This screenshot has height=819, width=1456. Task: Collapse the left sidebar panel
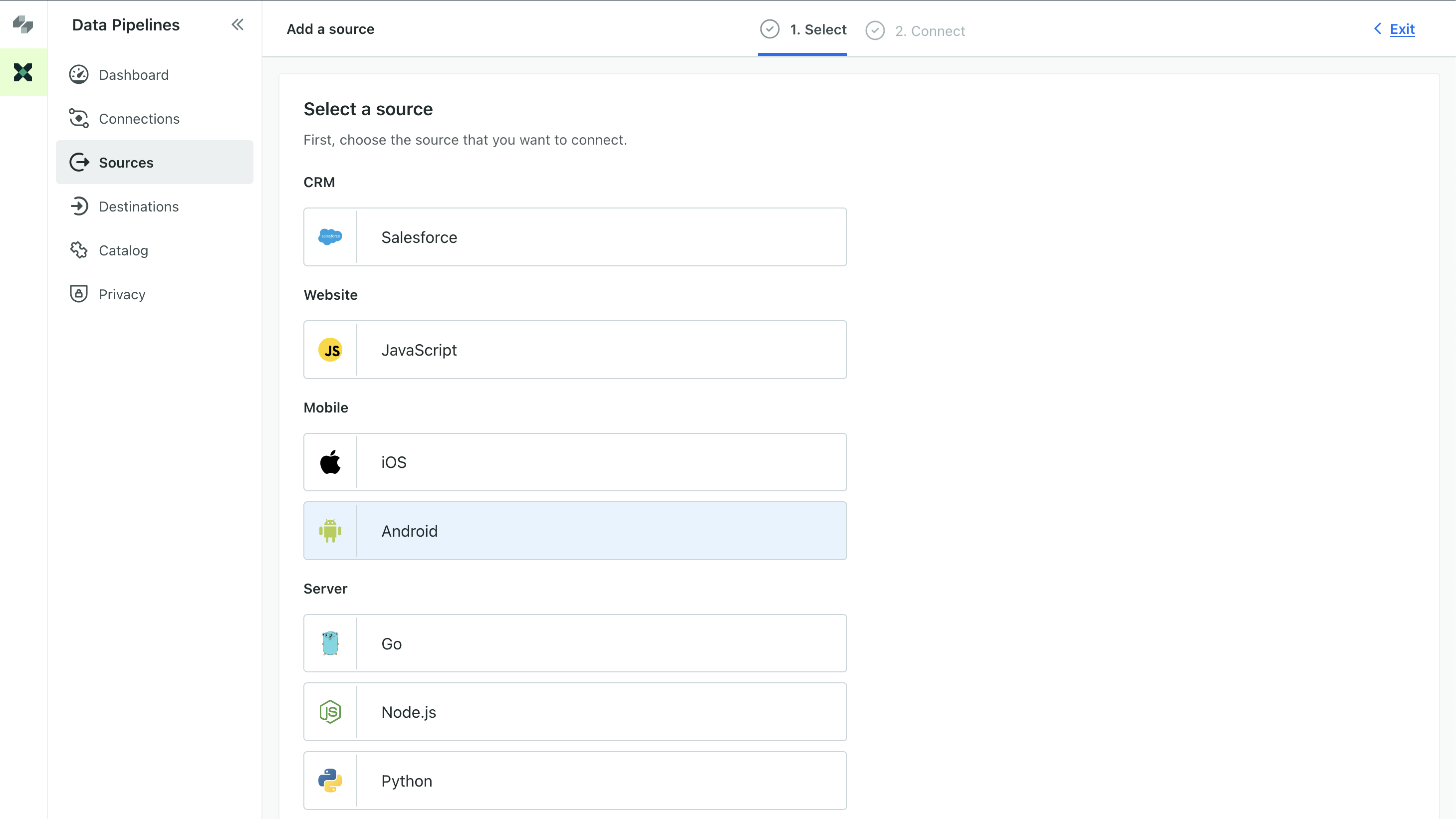coord(237,25)
